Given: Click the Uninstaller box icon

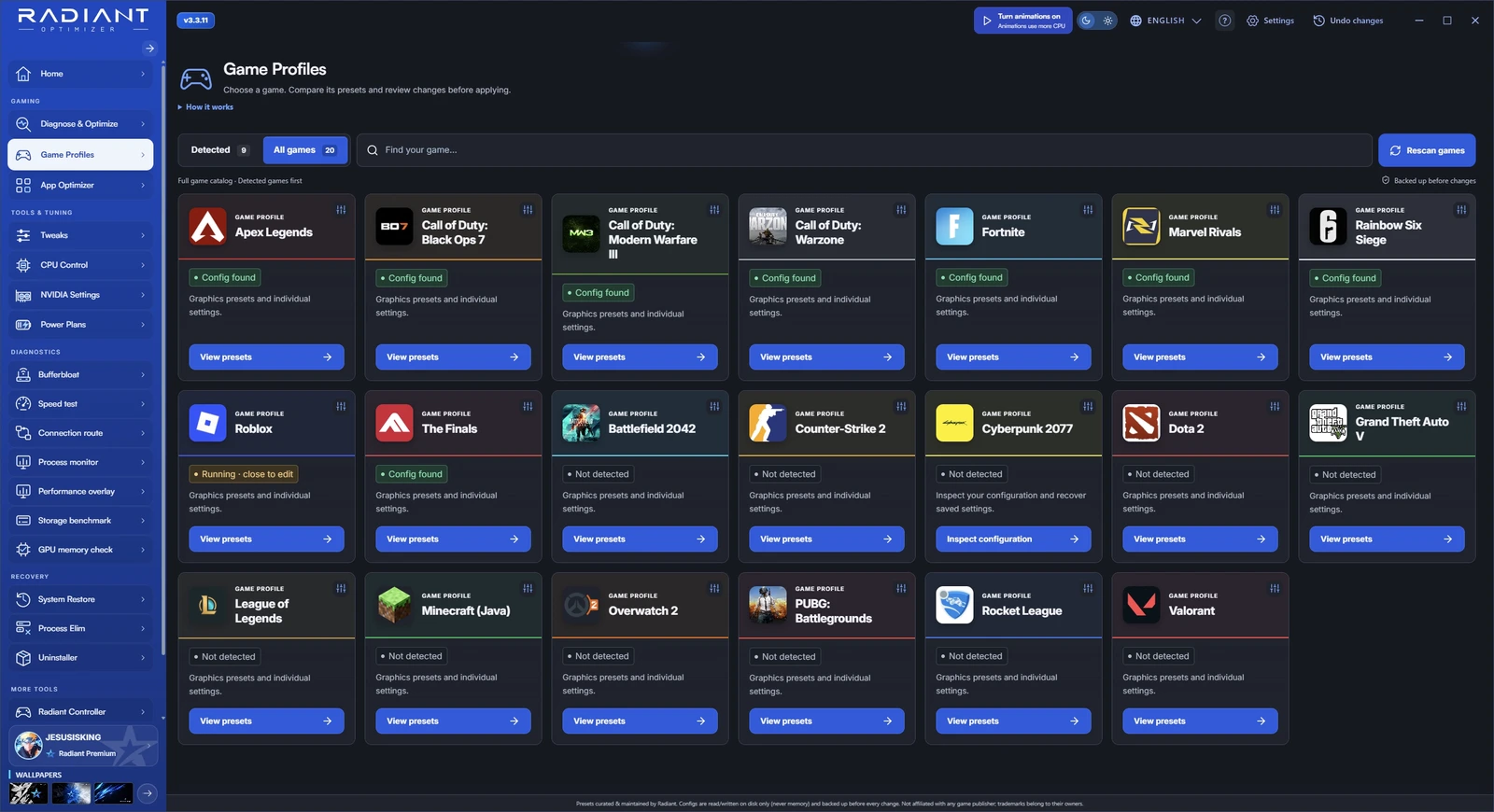Looking at the screenshot, I should click(23, 658).
